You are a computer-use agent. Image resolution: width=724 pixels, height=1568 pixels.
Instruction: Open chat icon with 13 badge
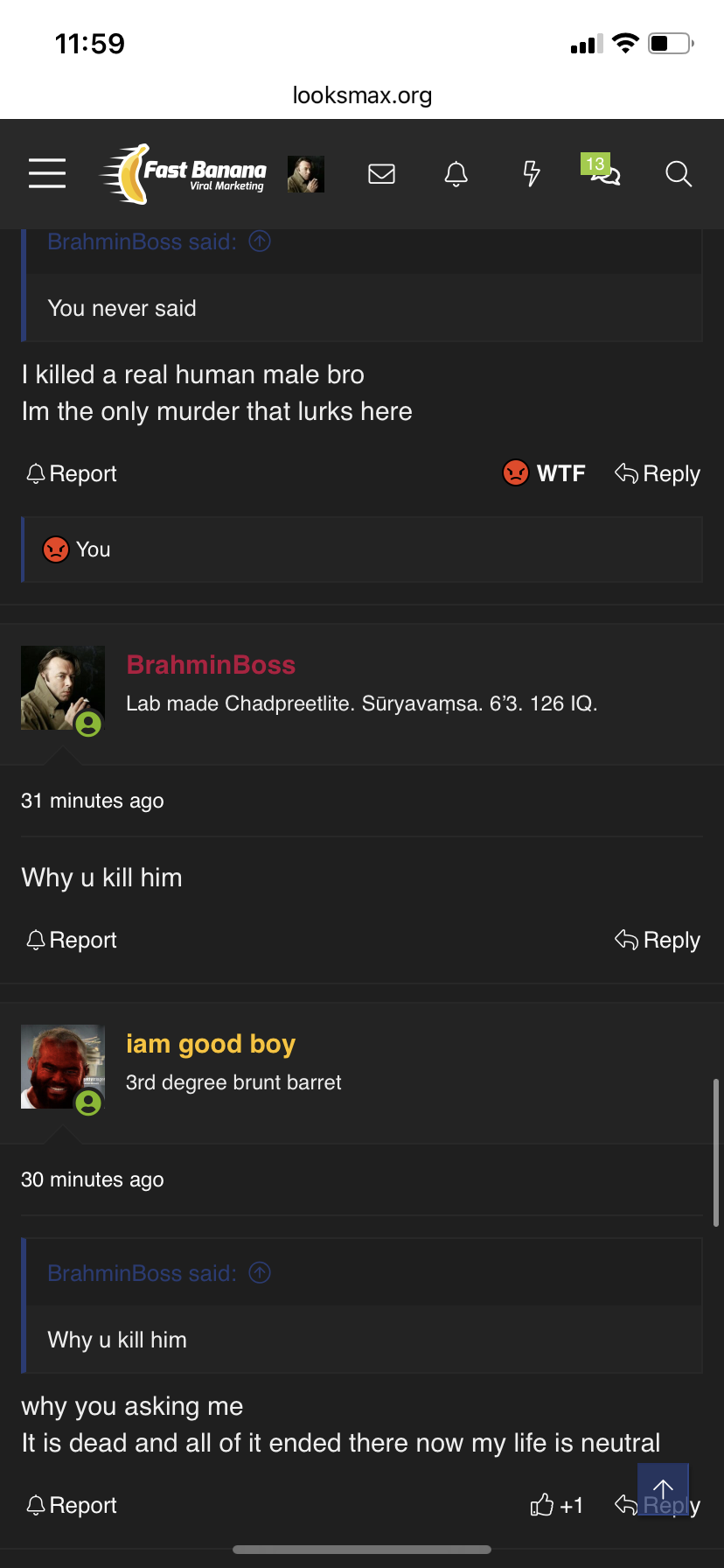[x=602, y=171]
